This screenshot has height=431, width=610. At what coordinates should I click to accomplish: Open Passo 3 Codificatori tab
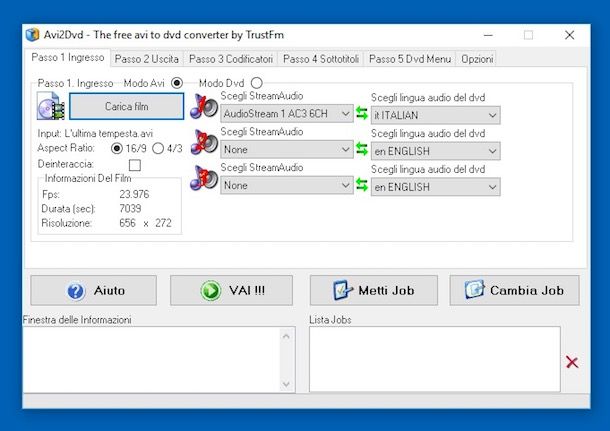click(231, 59)
